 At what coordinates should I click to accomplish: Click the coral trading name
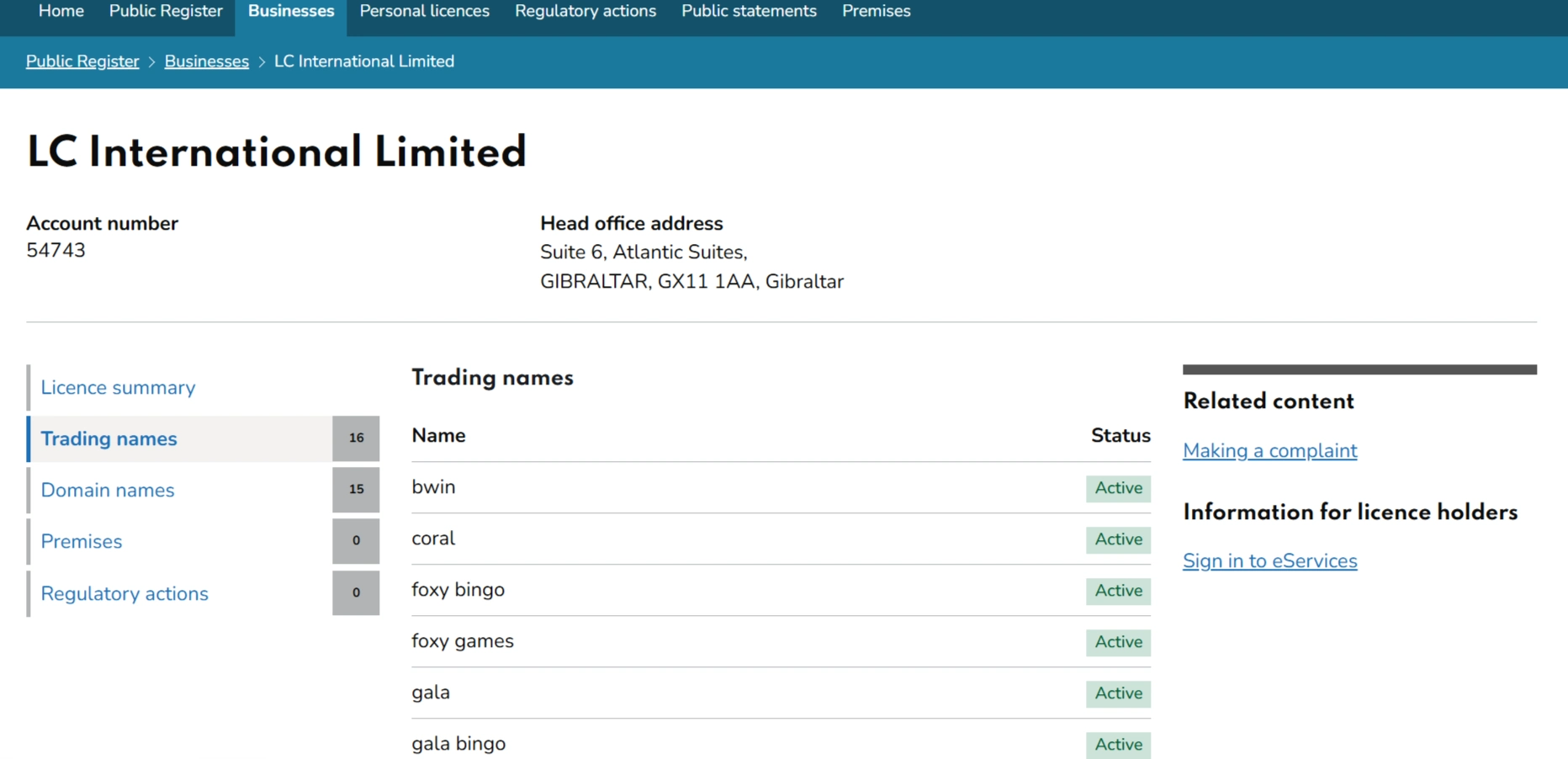tap(433, 539)
